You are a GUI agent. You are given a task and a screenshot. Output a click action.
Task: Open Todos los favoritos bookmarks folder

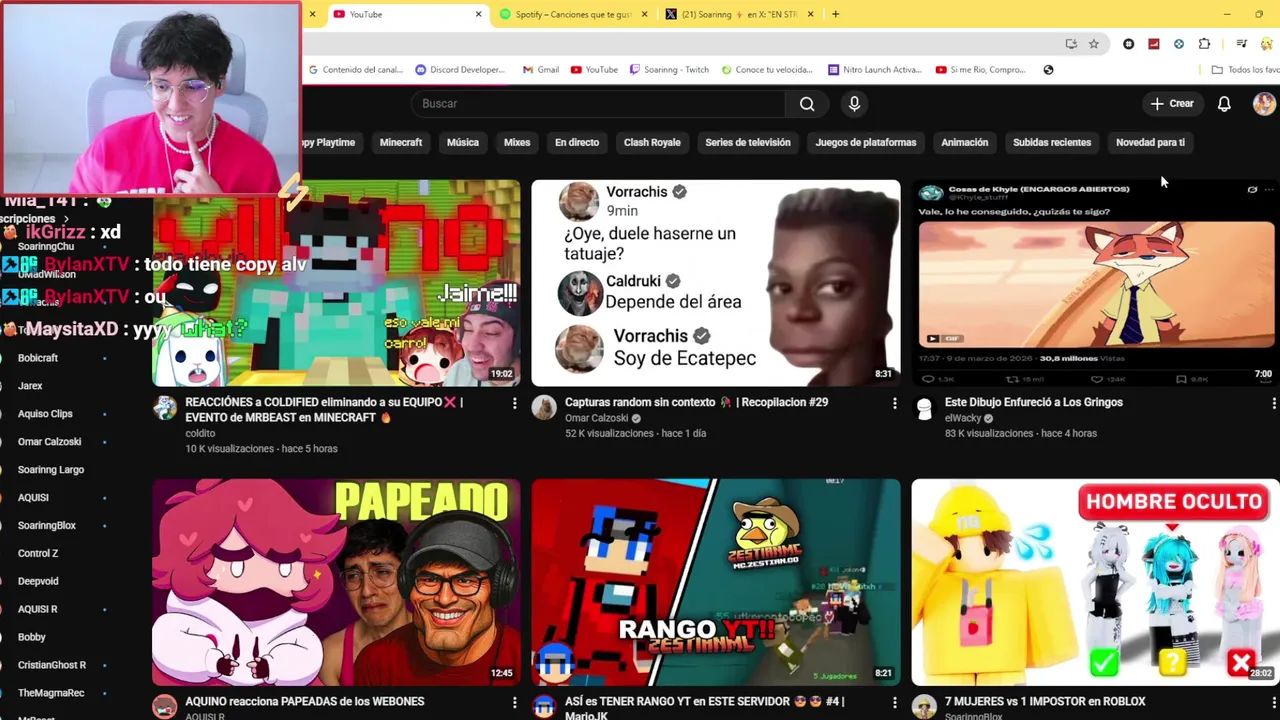(1245, 70)
